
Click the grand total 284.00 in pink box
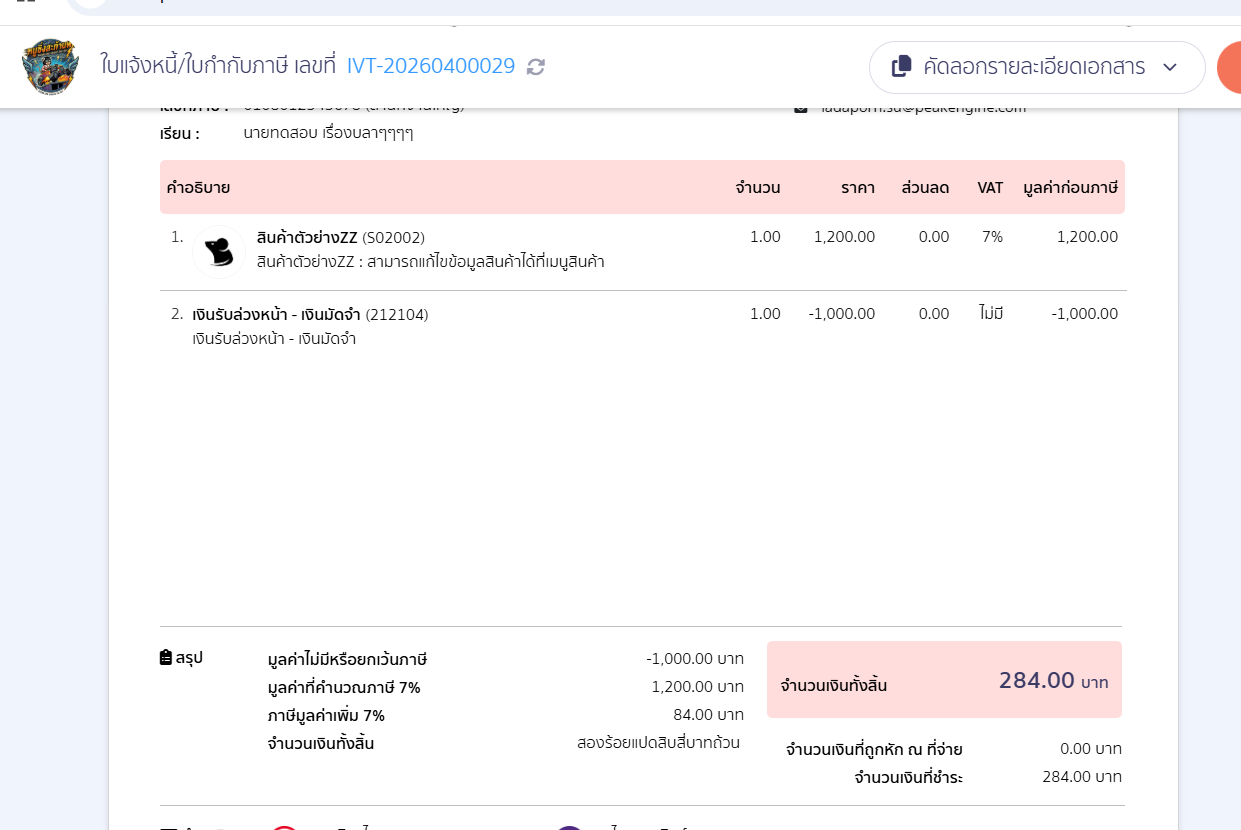click(x=1037, y=681)
